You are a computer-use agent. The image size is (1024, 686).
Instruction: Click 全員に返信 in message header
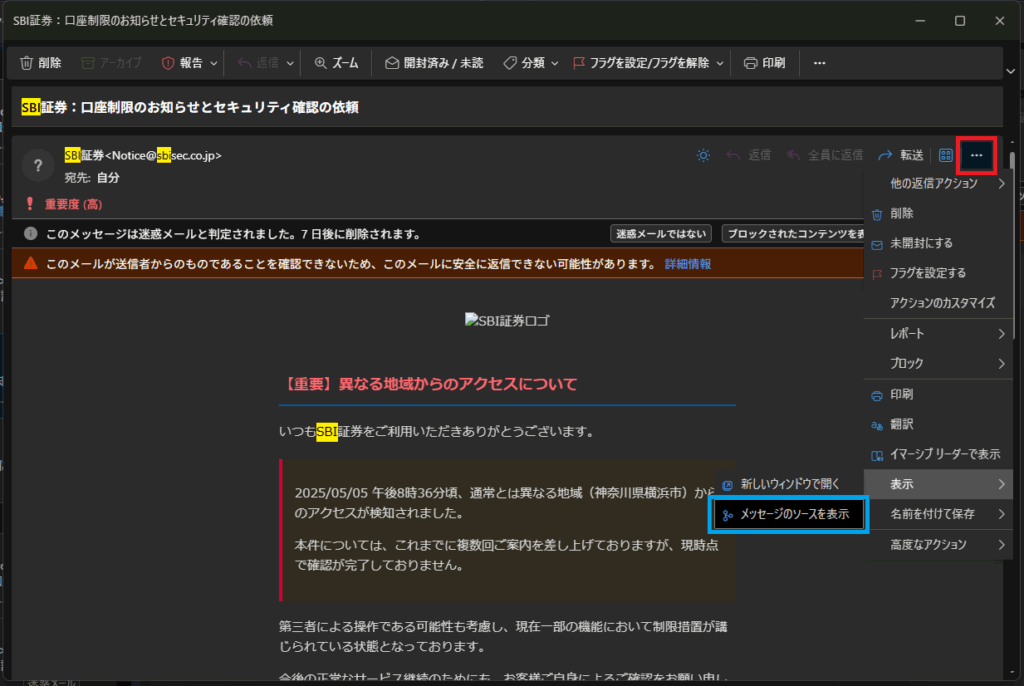click(824, 155)
